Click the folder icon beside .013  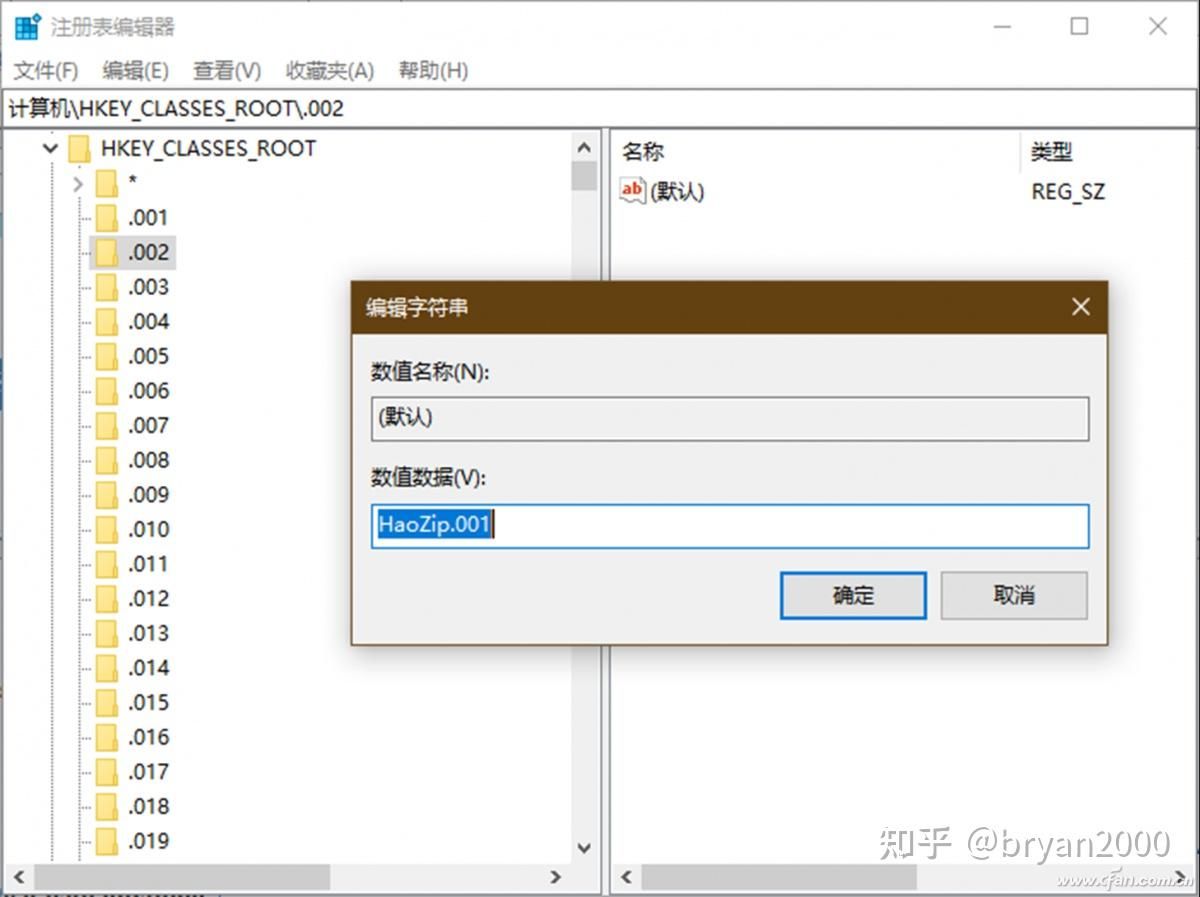[x=106, y=633]
